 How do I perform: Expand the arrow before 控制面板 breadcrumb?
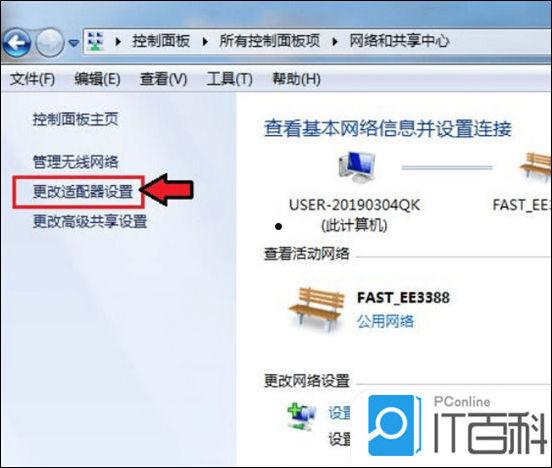tap(118, 42)
